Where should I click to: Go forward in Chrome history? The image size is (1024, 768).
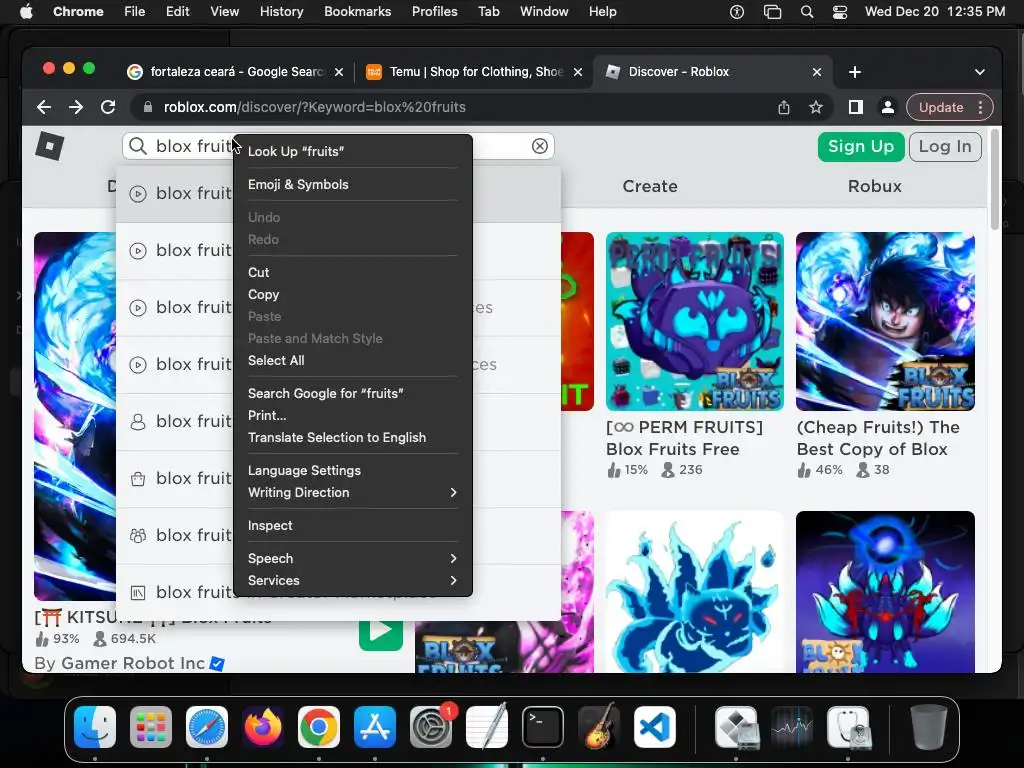click(76, 107)
